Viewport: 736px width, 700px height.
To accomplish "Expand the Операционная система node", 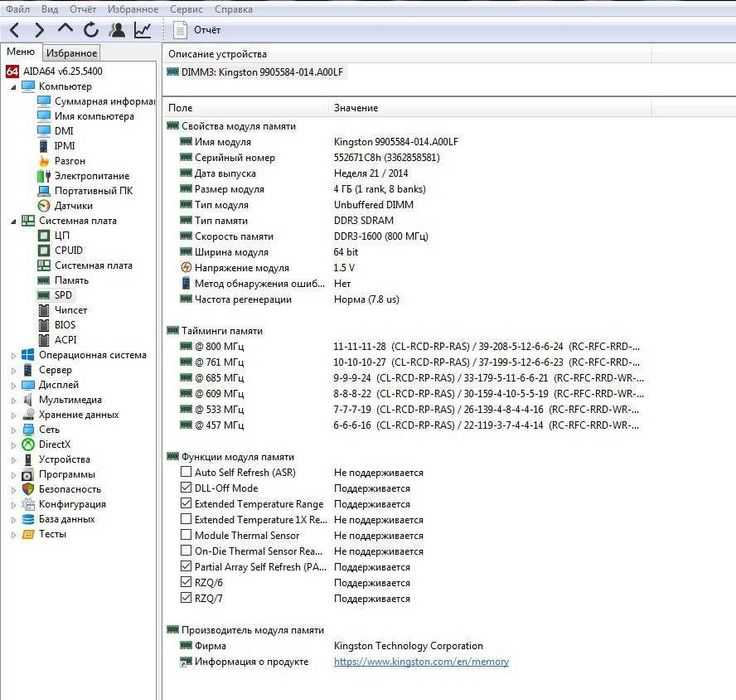I will click(x=13, y=356).
